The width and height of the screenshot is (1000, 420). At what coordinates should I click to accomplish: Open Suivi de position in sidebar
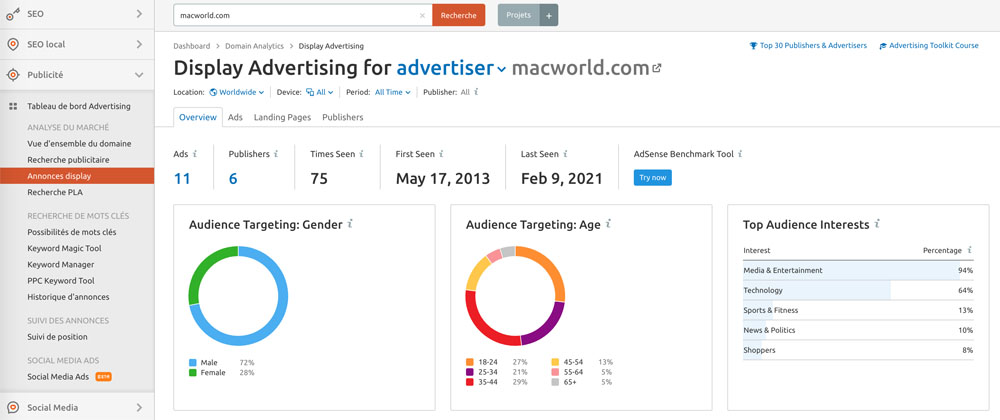coord(57,337)
